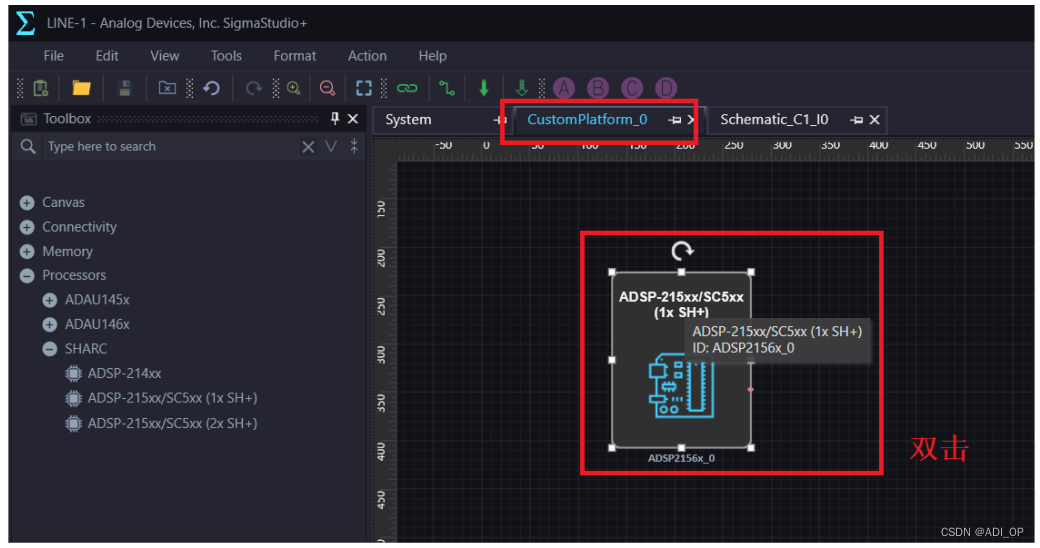Click the expand all chevron in Toolbox
Viewport: 1040px width, 548px height.
[x=331, y=146]
